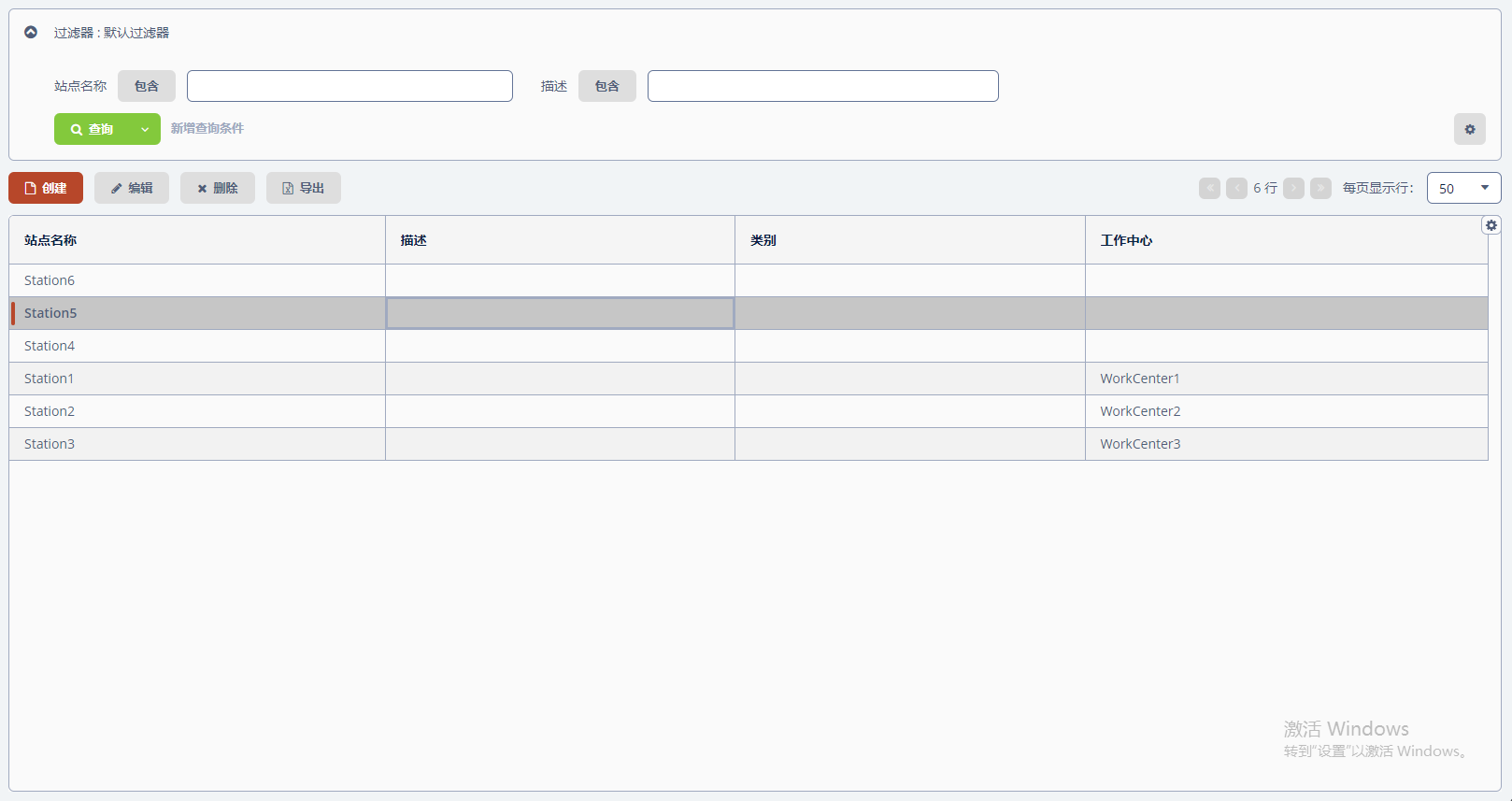Click the 导出 export button
This screenshot has height=801, width=1512.
pyautogui.click(x=304, y=188)
